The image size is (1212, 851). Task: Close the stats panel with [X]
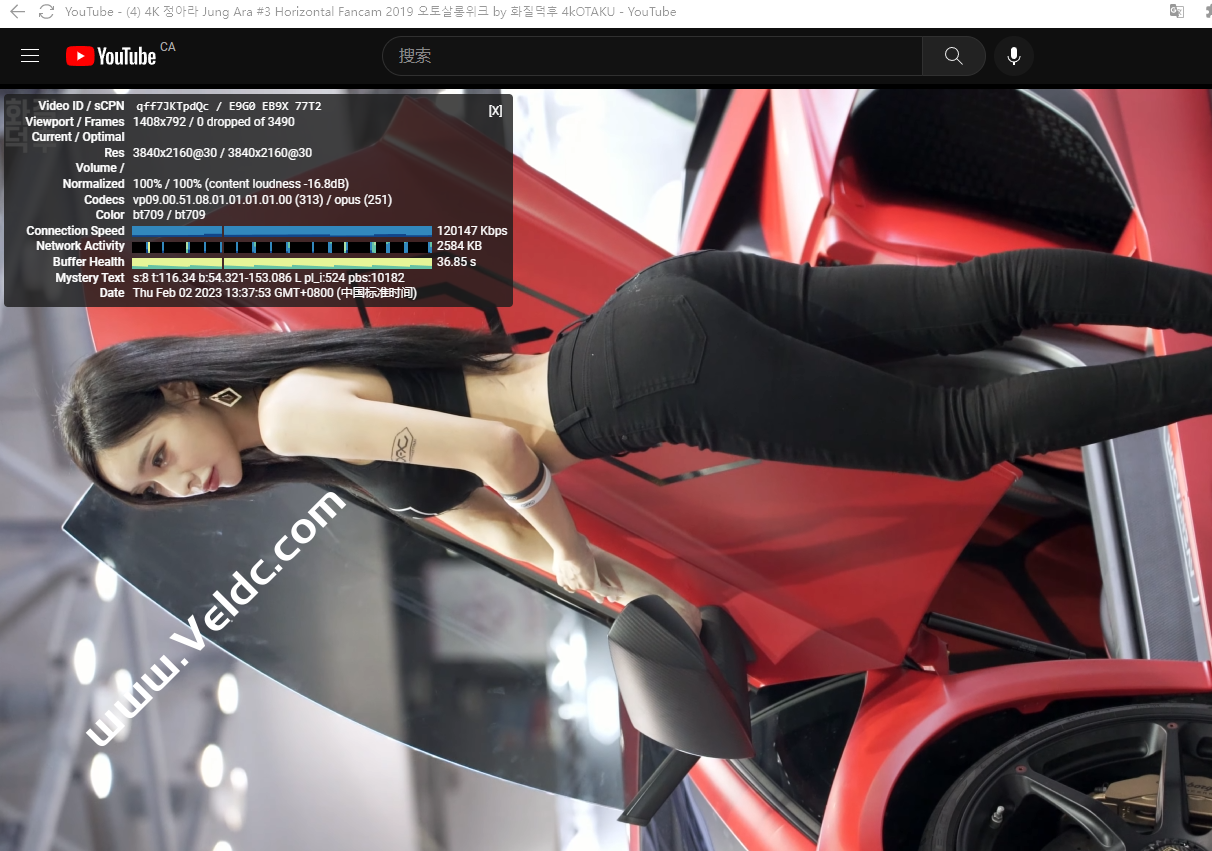495,111
